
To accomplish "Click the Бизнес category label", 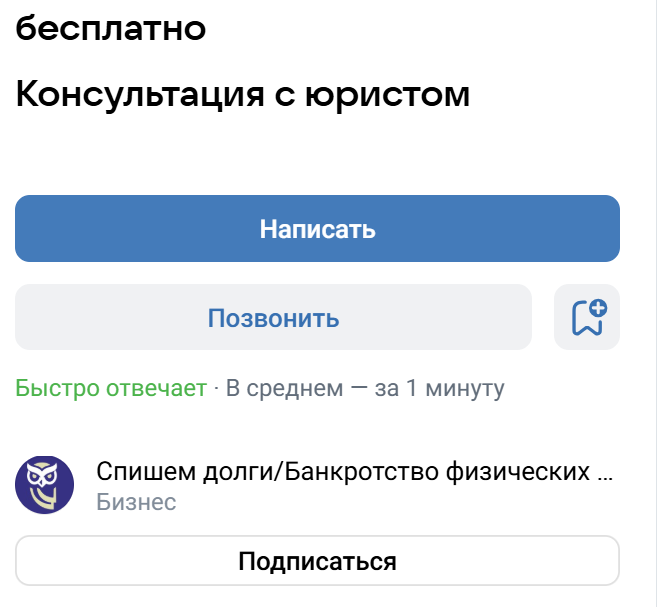I will point(136,502).
